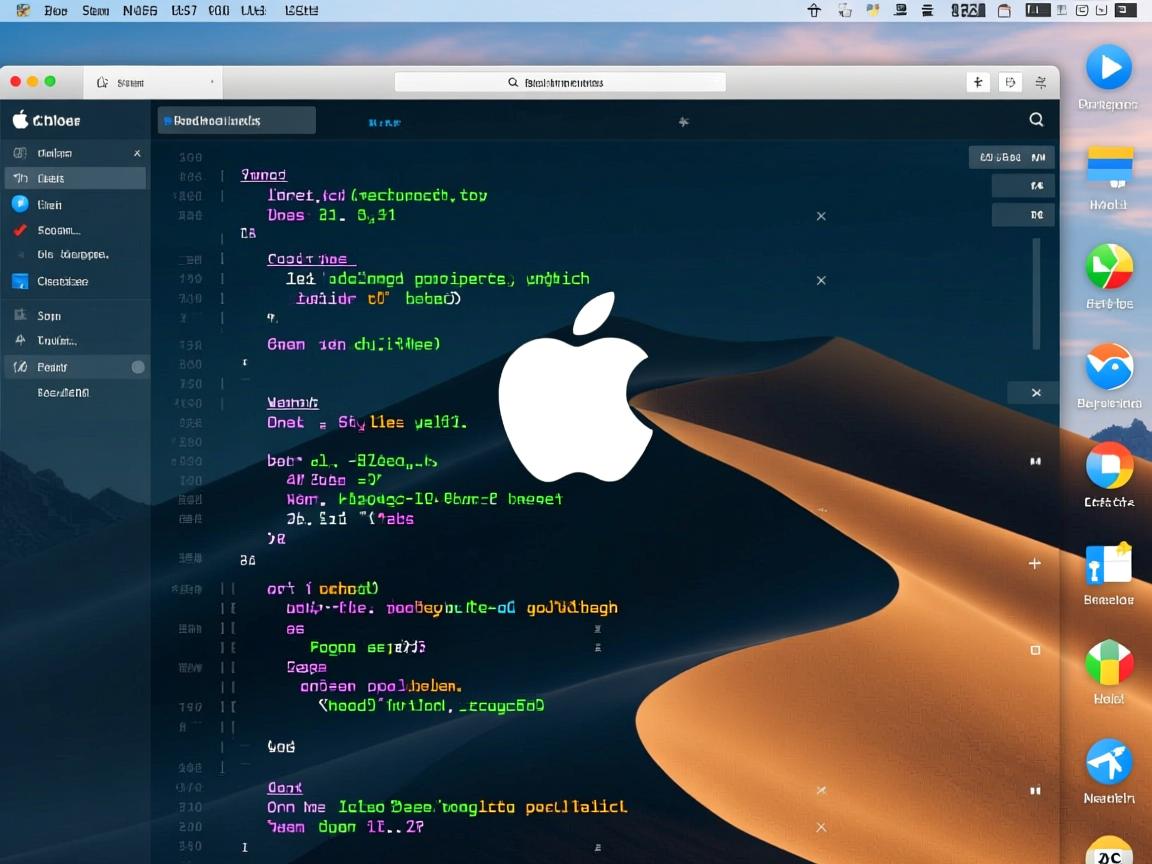Check the small square box on the editor's right edge
This screenshot has width=1152, height=864.
tap(1035, 650)
